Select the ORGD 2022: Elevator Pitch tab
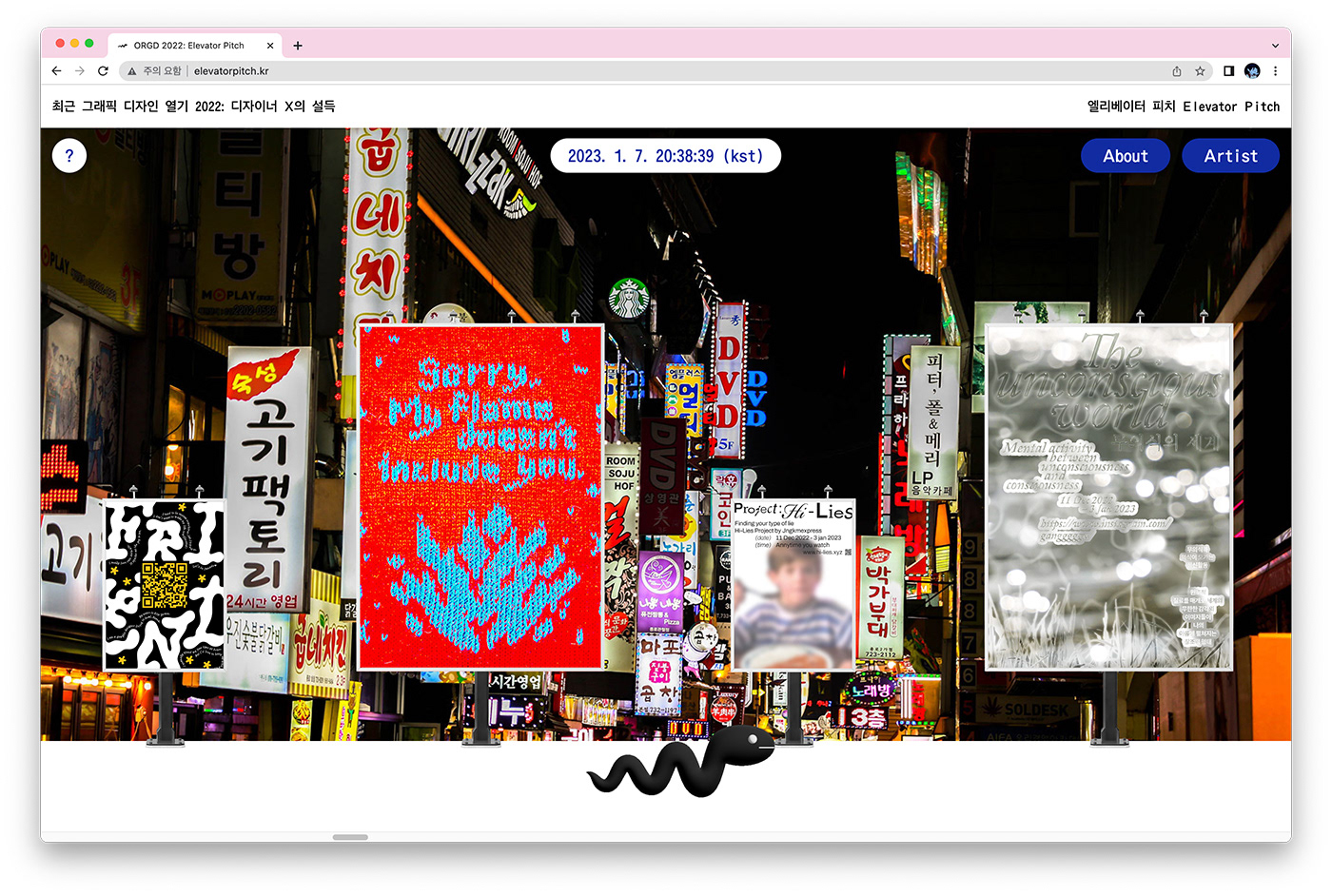Image resolution: width=1332 pixels, height=896 pixels. 195,46
